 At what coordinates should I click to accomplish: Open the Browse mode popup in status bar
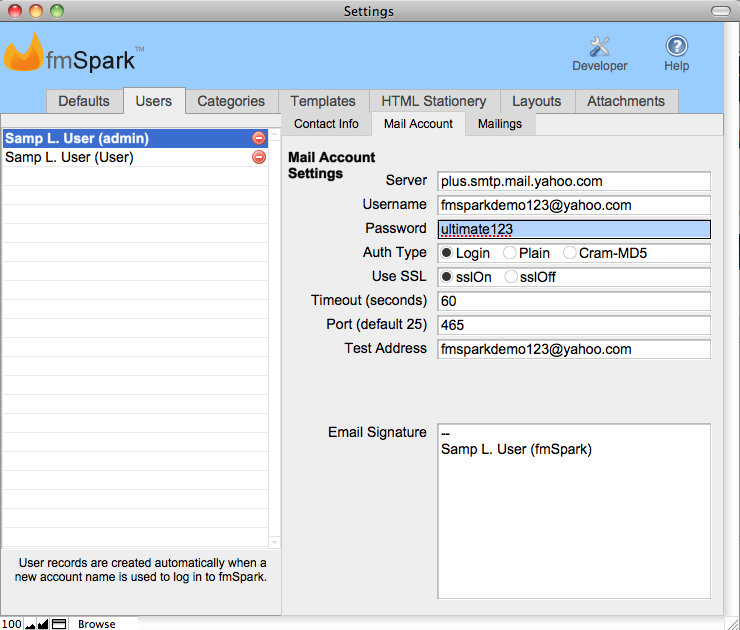click(x=97, y=624)
